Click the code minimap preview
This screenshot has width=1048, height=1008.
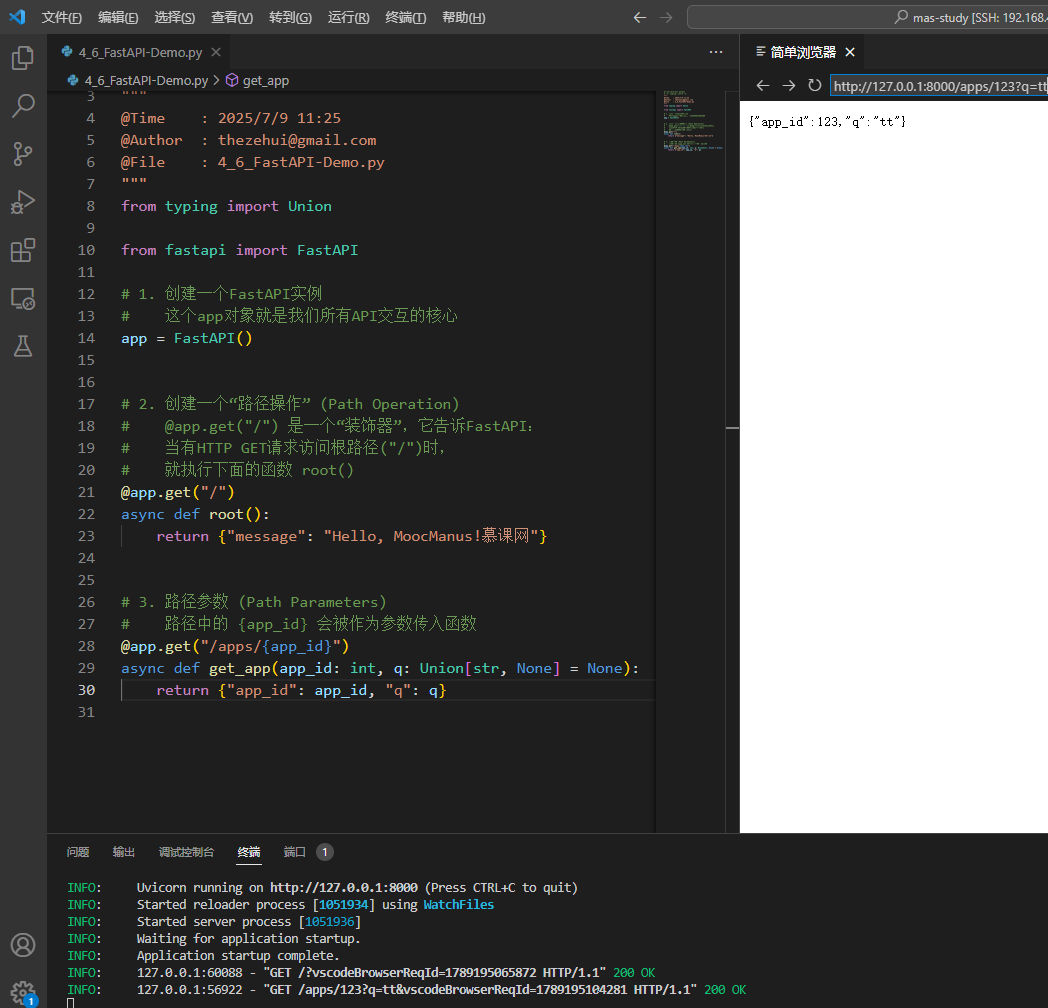[693, 121]
